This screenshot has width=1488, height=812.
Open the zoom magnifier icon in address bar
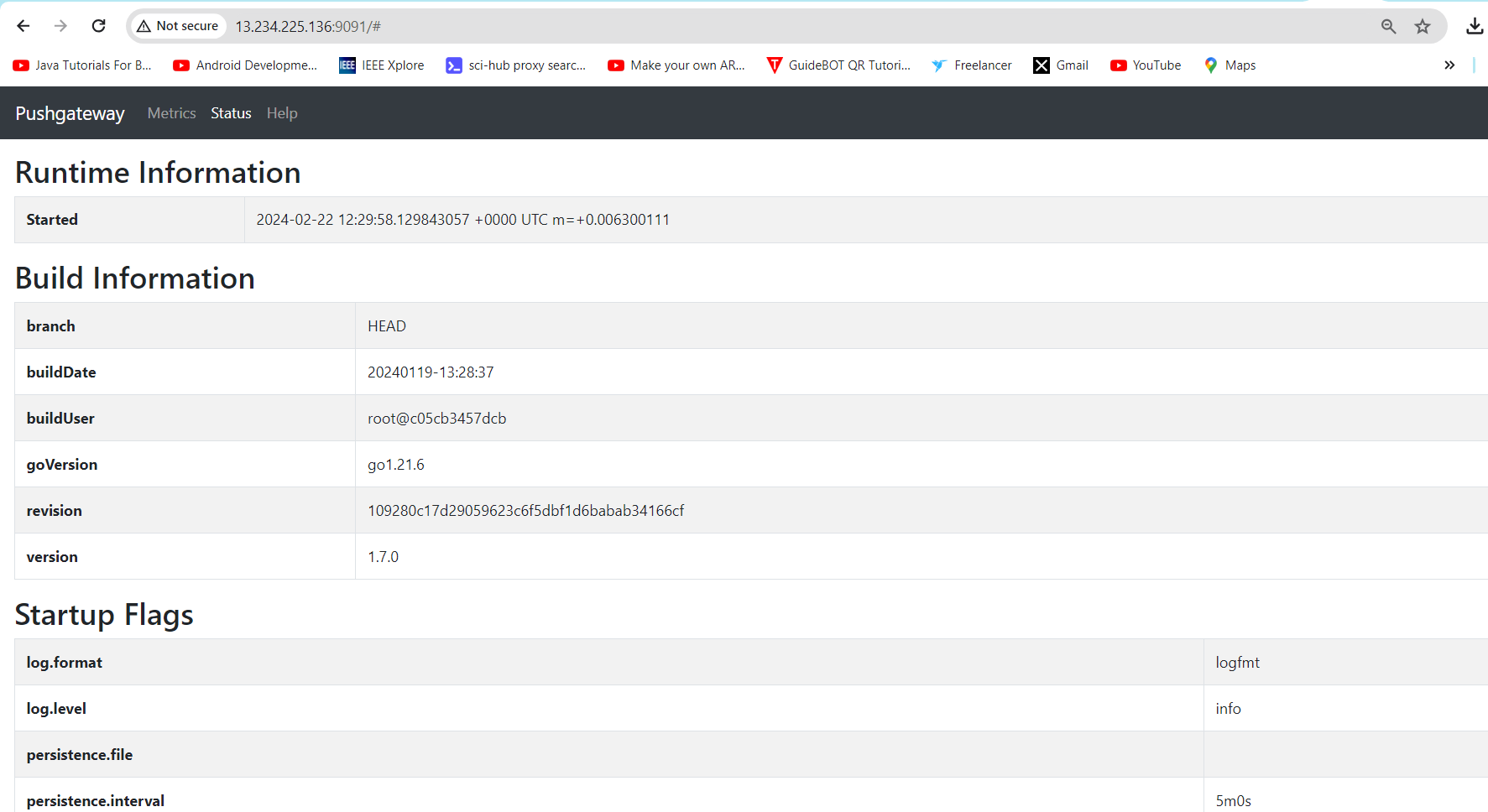(1389, 27)
